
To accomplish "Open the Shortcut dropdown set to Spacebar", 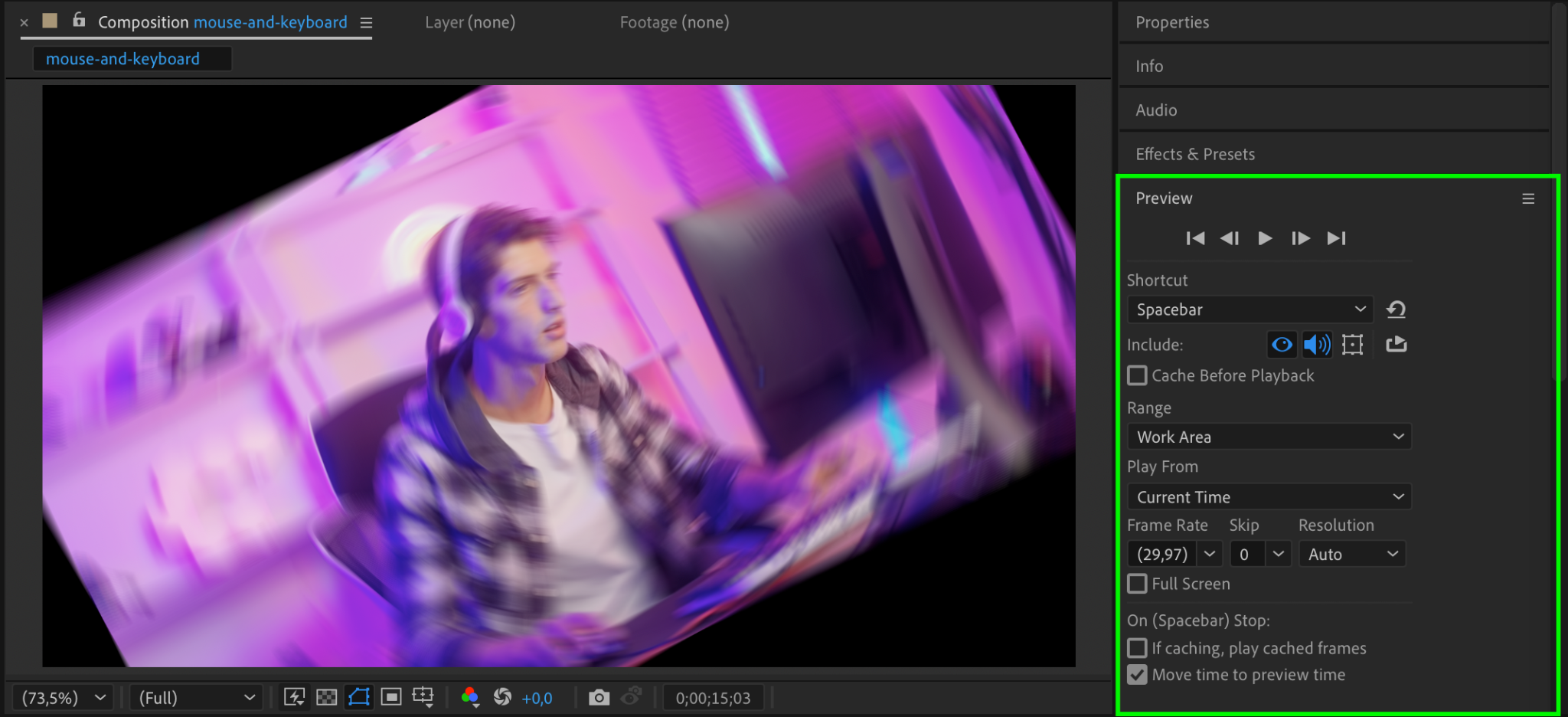I will coord(1250,309).
